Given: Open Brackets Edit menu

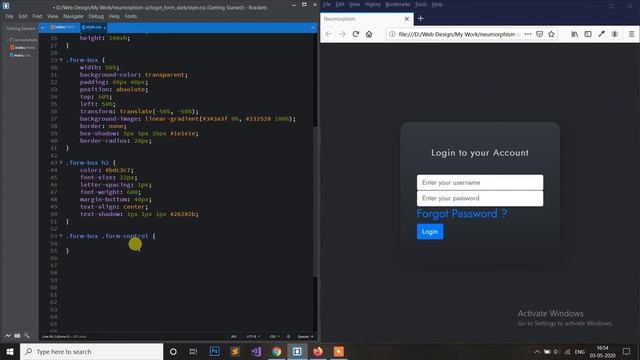Looking at the screenshot, I should (x=23, y=16).
